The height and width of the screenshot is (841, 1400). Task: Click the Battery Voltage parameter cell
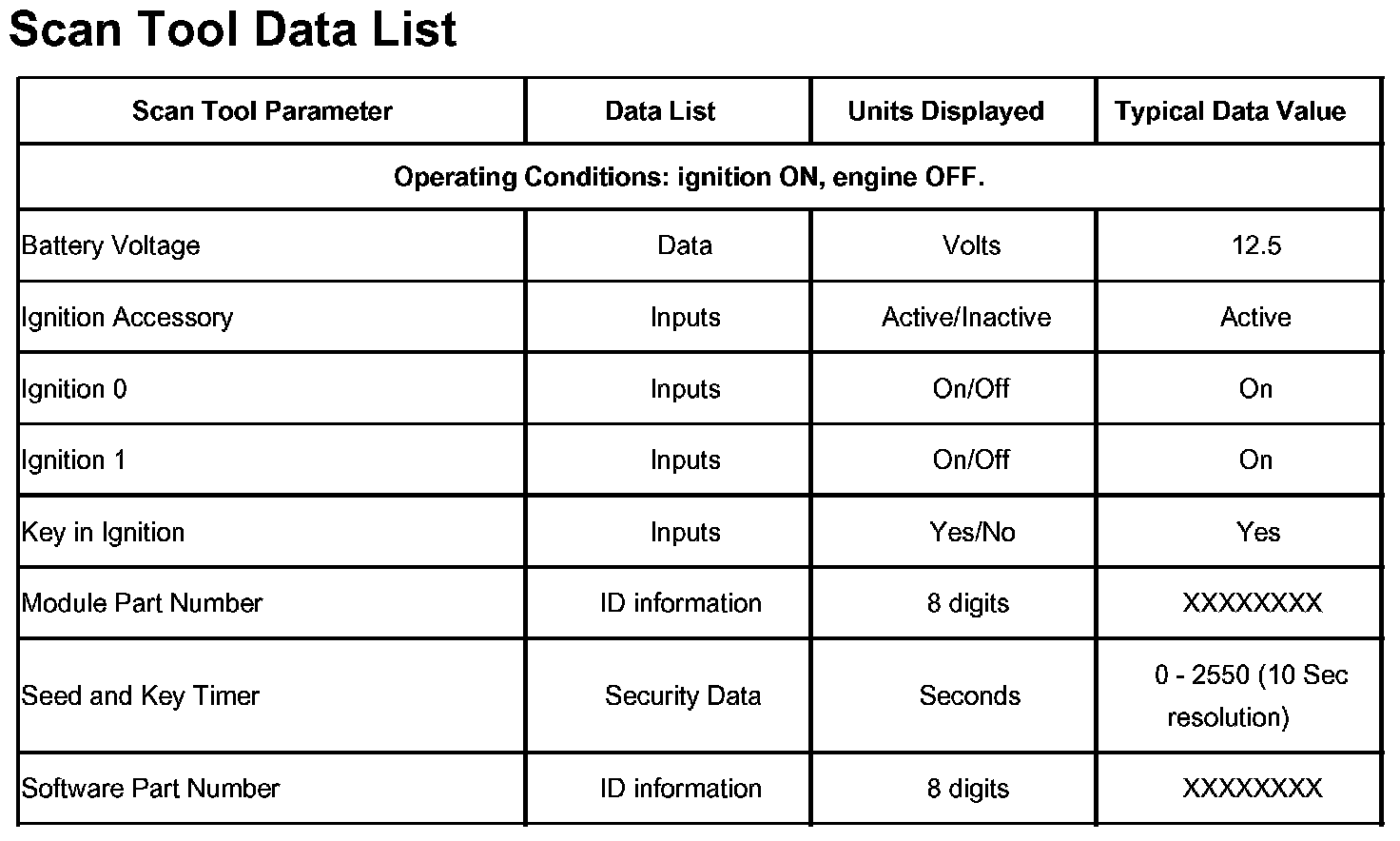[111, 245]
